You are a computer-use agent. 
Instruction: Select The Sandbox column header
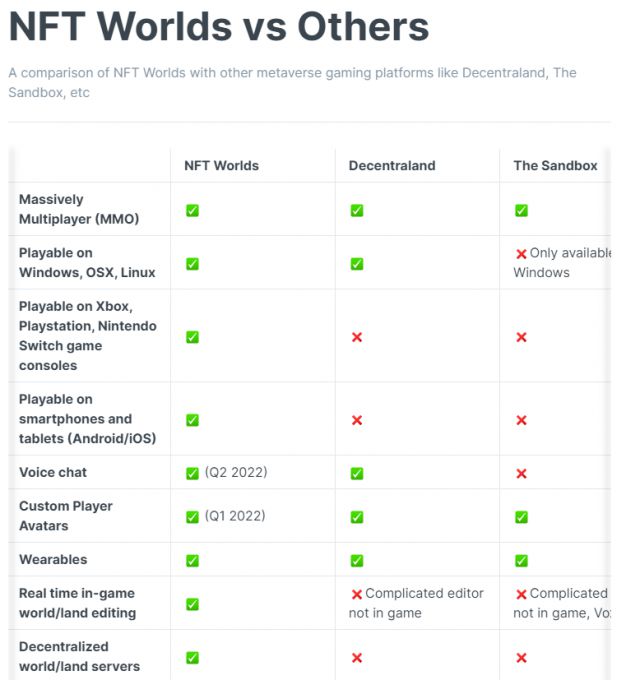[555, 166]
